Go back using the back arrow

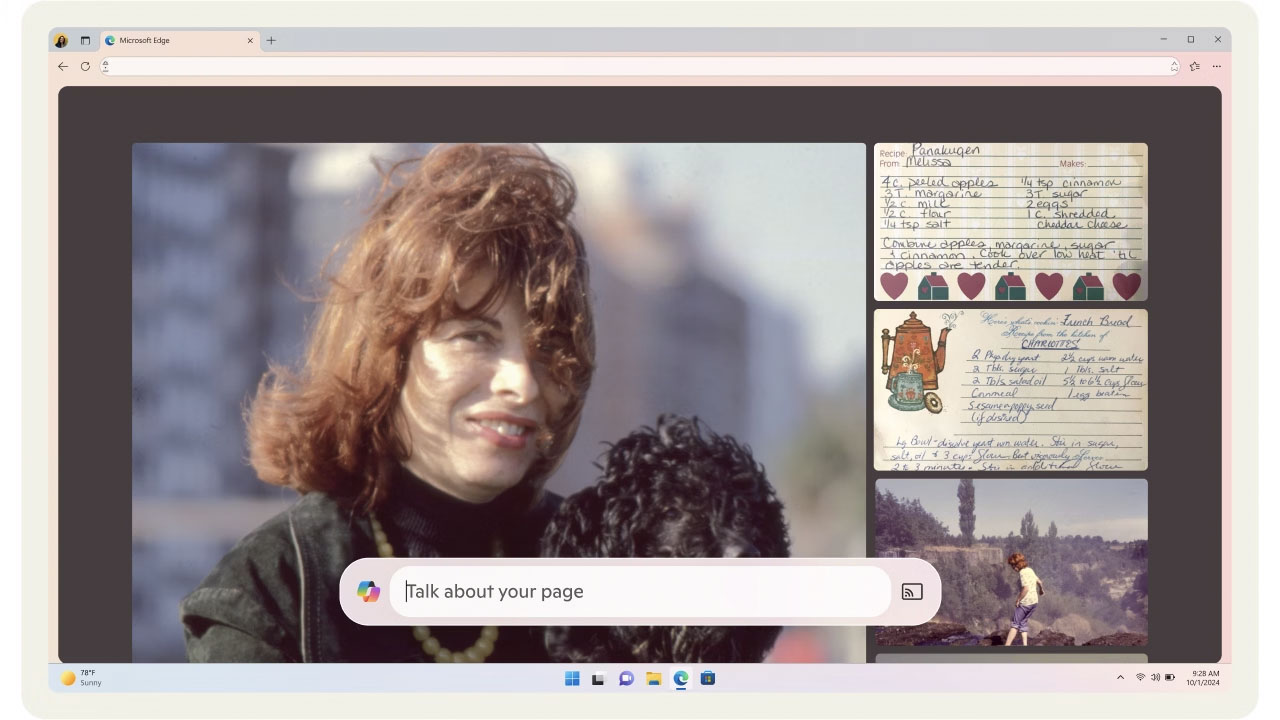[63, 66]
